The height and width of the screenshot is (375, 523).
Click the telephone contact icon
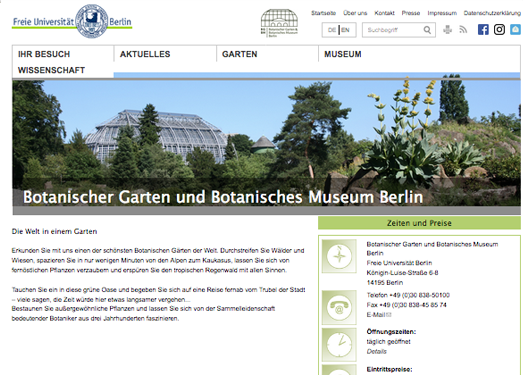click(339, 307)
